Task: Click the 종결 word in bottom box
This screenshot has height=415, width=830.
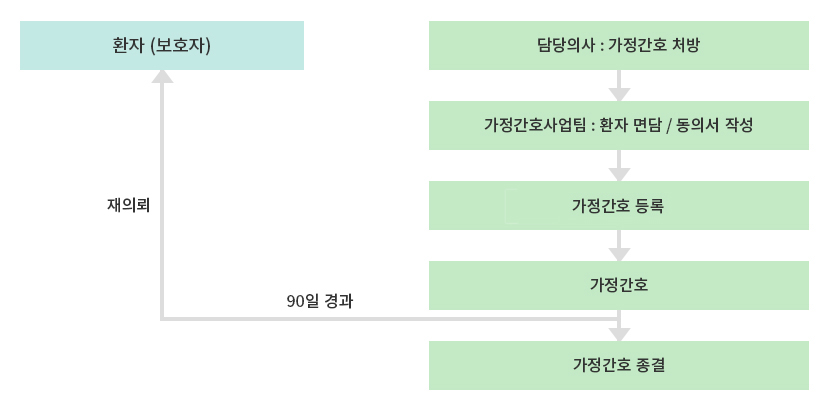Action: (x=651, y=366)
